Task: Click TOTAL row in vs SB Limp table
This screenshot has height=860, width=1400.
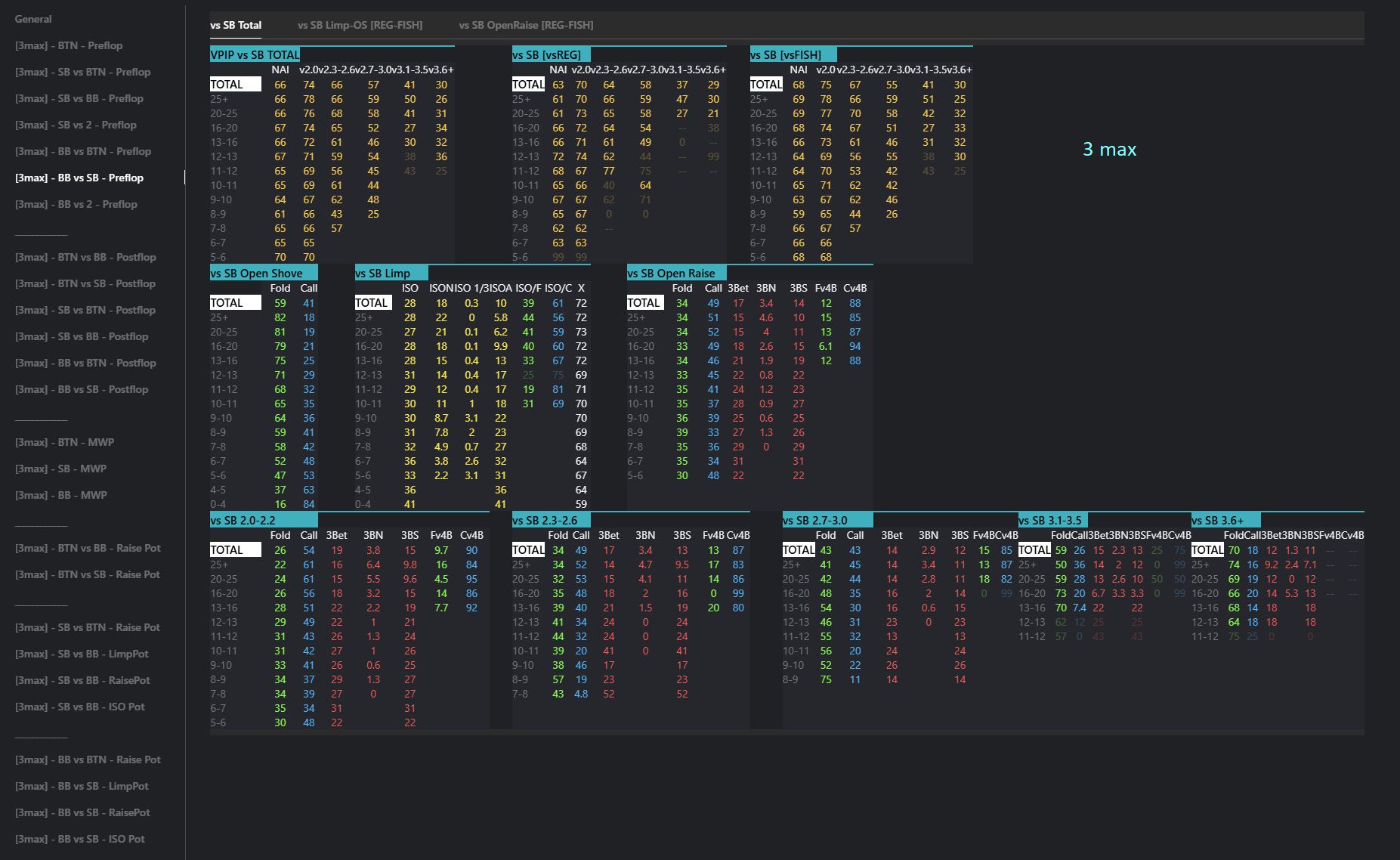Action: [372, 302]
